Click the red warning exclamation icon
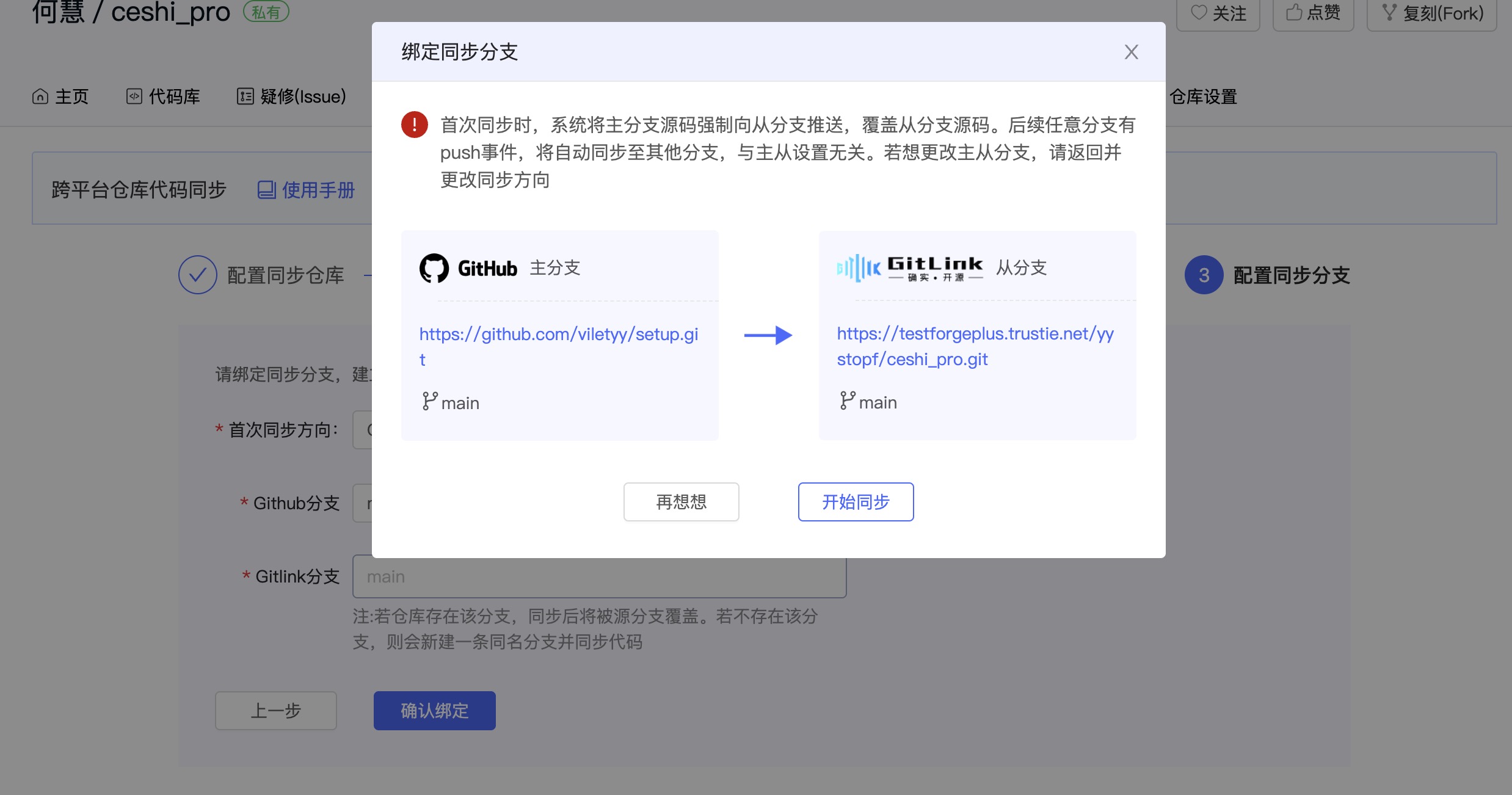Viewport: 1512px width, 795px height. [414, 125]
